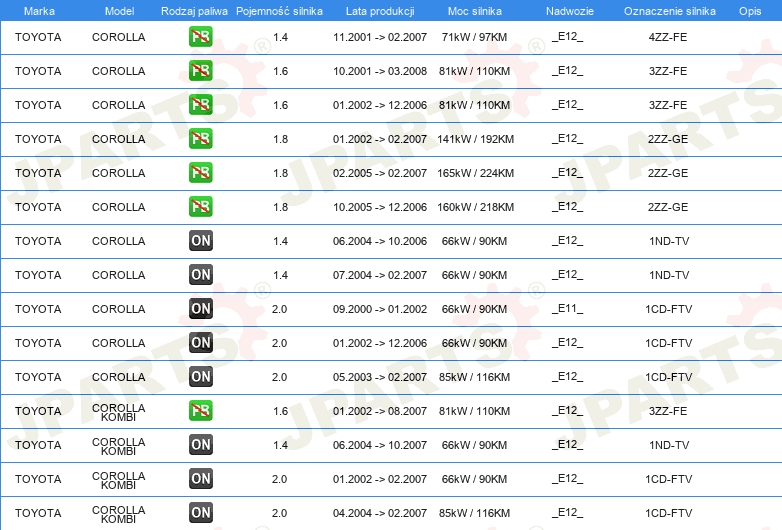Select capacity 2.0 in the 09.2000 -> 01.2002 row
782x530 pixels.
click(x=279, y=309)
